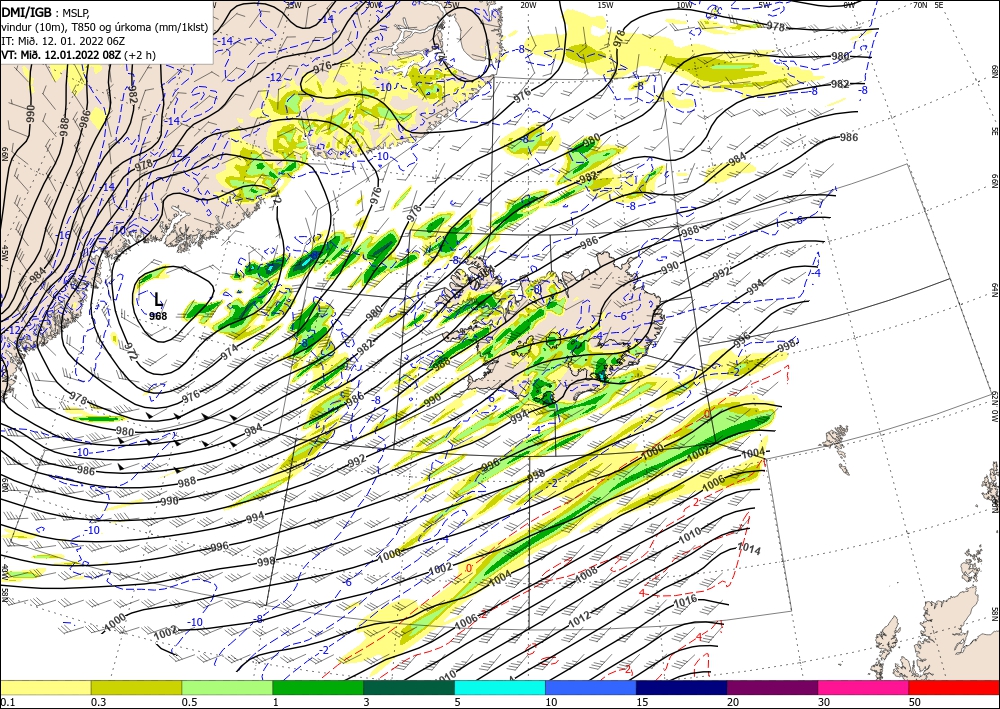Choose the purple 20–30 legend swatch
1000x709 pixels.
tap(772, 687)
